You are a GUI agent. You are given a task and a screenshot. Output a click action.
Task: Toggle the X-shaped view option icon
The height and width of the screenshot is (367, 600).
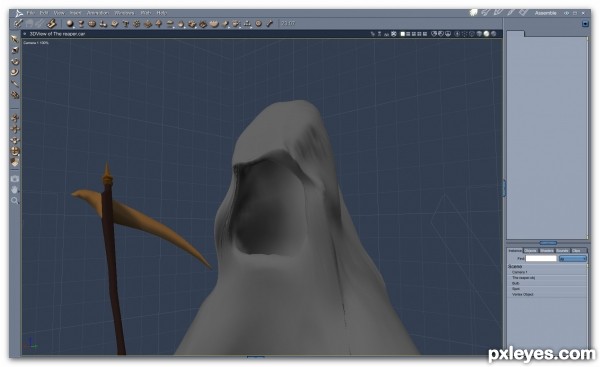pos(394,34)
